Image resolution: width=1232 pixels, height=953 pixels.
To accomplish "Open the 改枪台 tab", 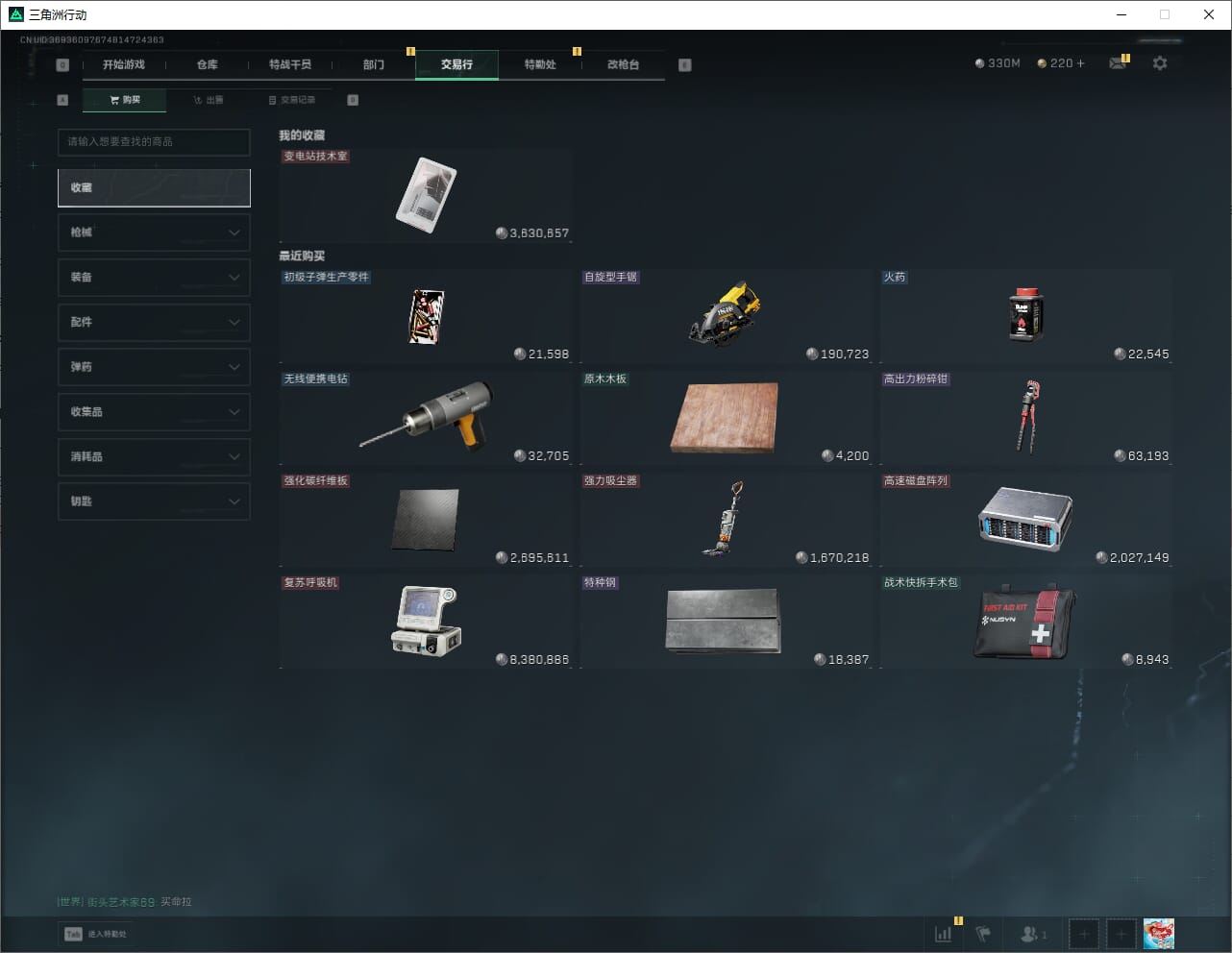I will pos(623,64).
